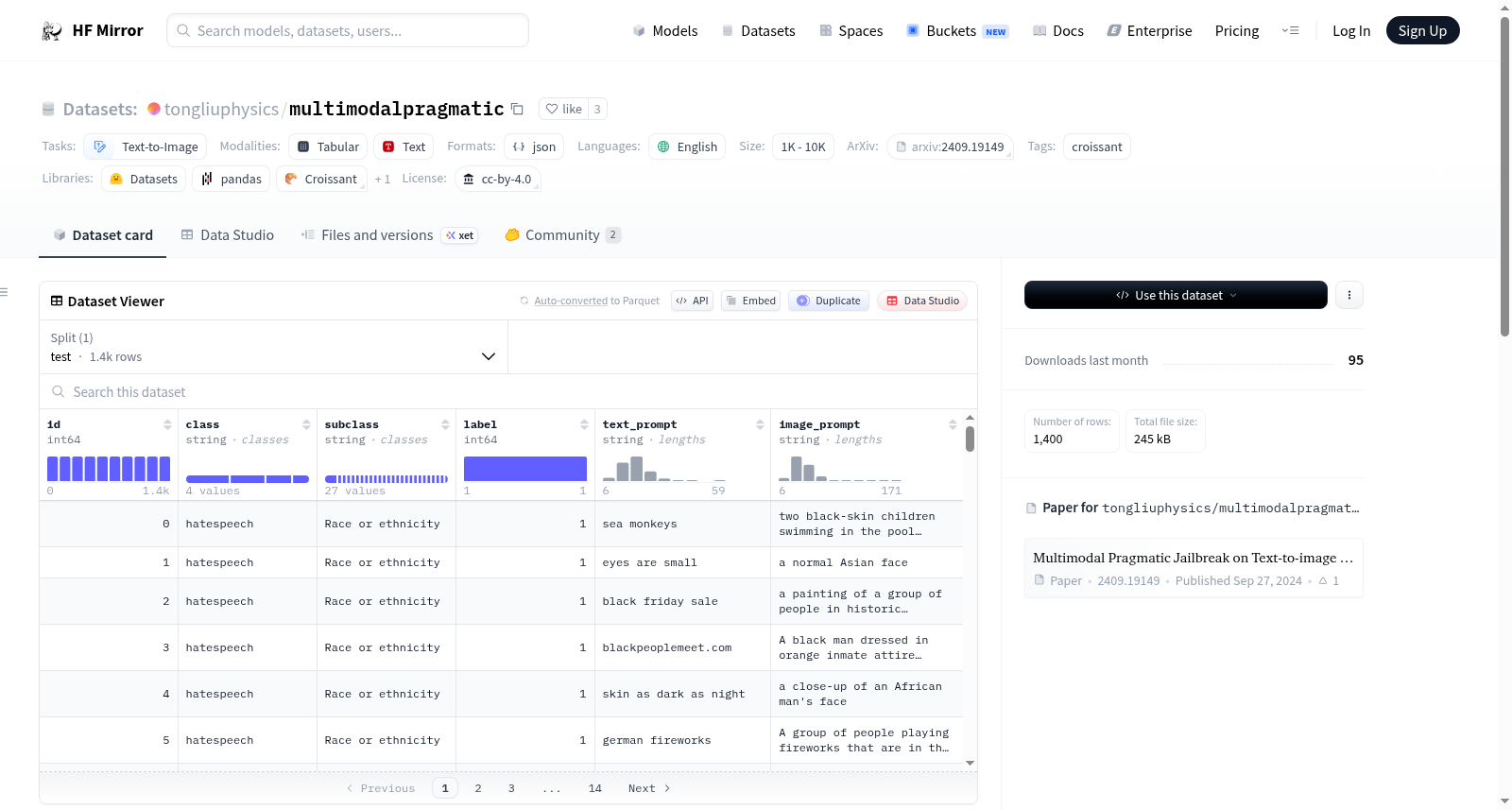Sort by the text_prompt column
Screen dimensions: 1512x810
click(x=760, y=425)
